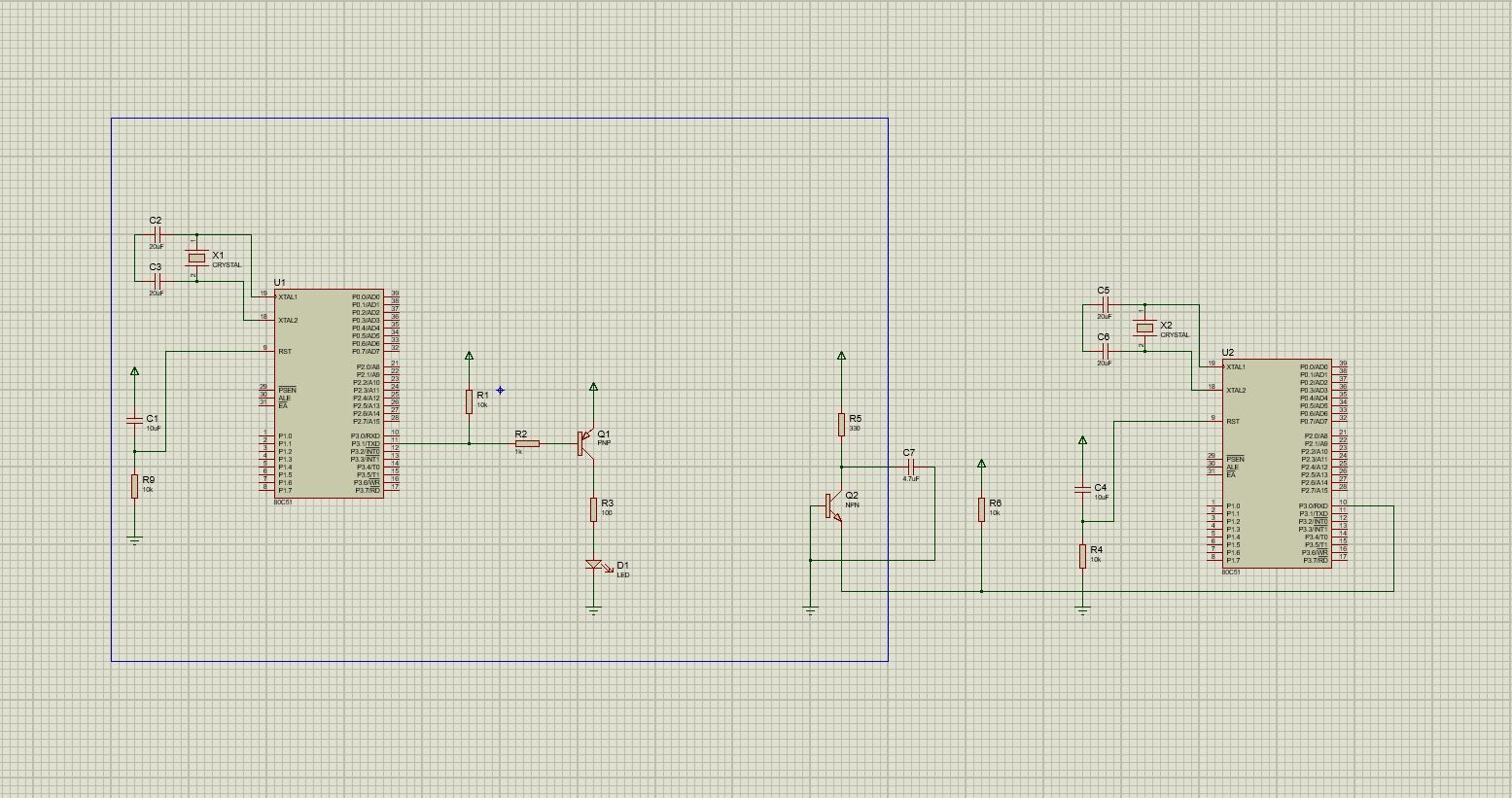Viewport: 1512px width, 798px height.
Task: Click U2's "P1.7" pin label
Action: tap(1233, 561)
